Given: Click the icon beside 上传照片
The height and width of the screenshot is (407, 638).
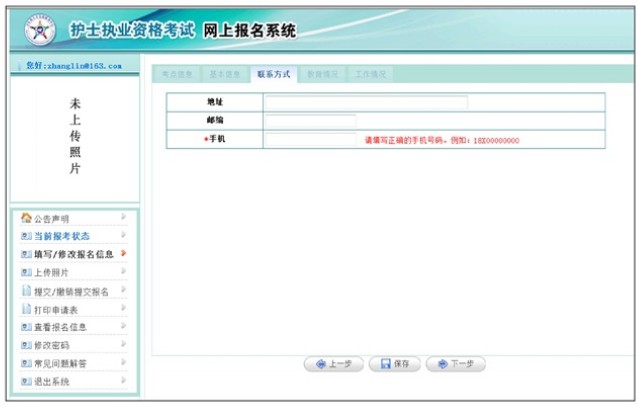Looking at the screenshot, I should click(26, 272).
